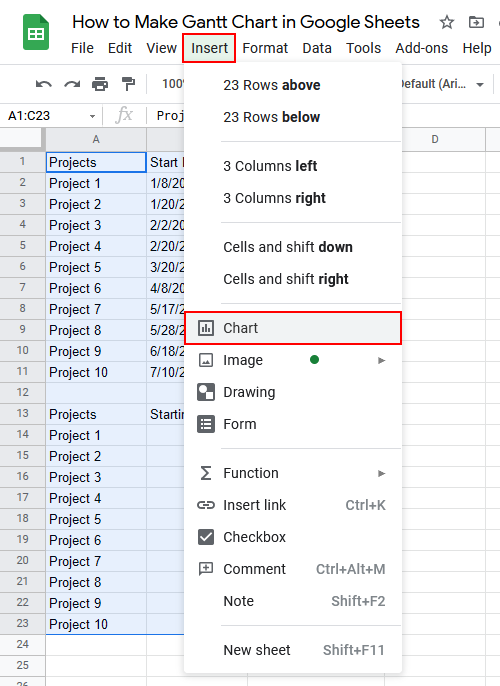Viewport: 500px width, 686px height.
Task: Select column D header
Action: (435, 140)
